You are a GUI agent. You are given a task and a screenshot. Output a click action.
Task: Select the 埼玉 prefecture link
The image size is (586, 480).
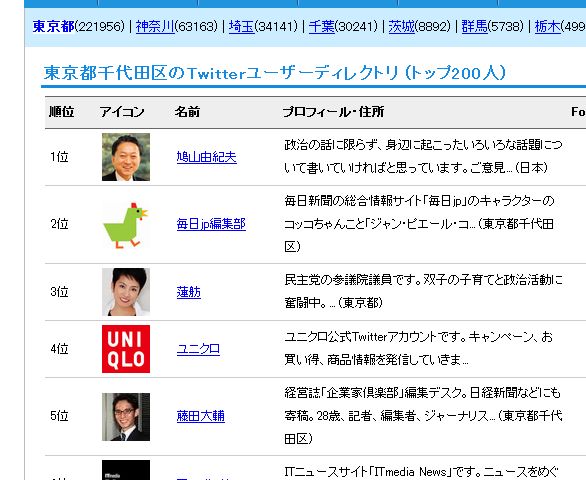241,26
